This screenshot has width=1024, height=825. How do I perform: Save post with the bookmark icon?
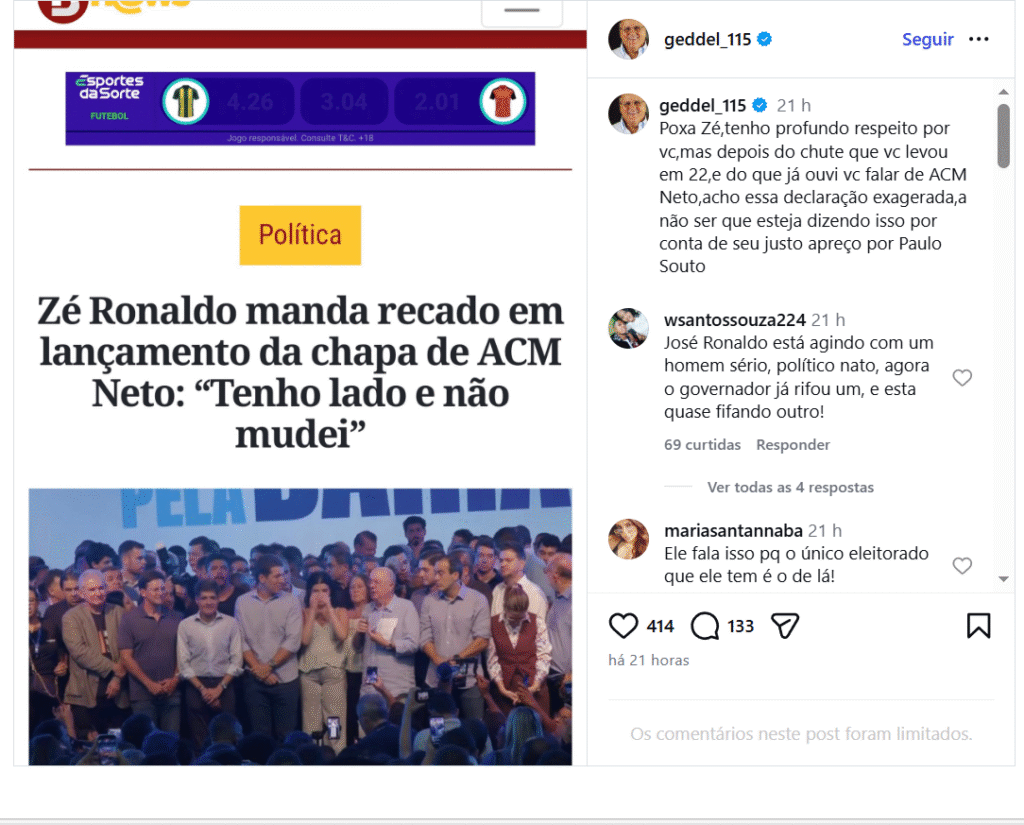point(978,625)
